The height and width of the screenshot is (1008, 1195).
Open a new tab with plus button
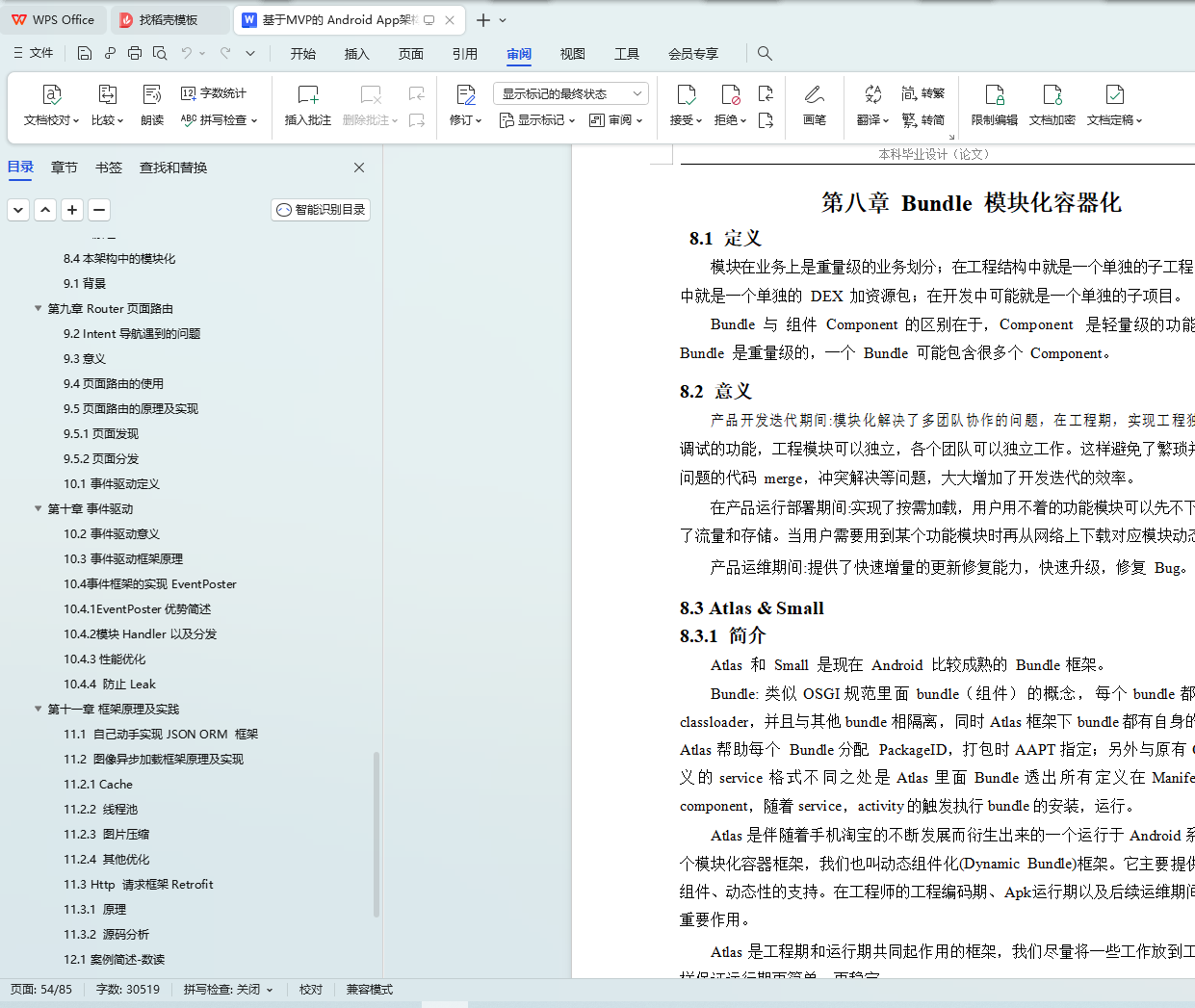click(x=483, y=19)
